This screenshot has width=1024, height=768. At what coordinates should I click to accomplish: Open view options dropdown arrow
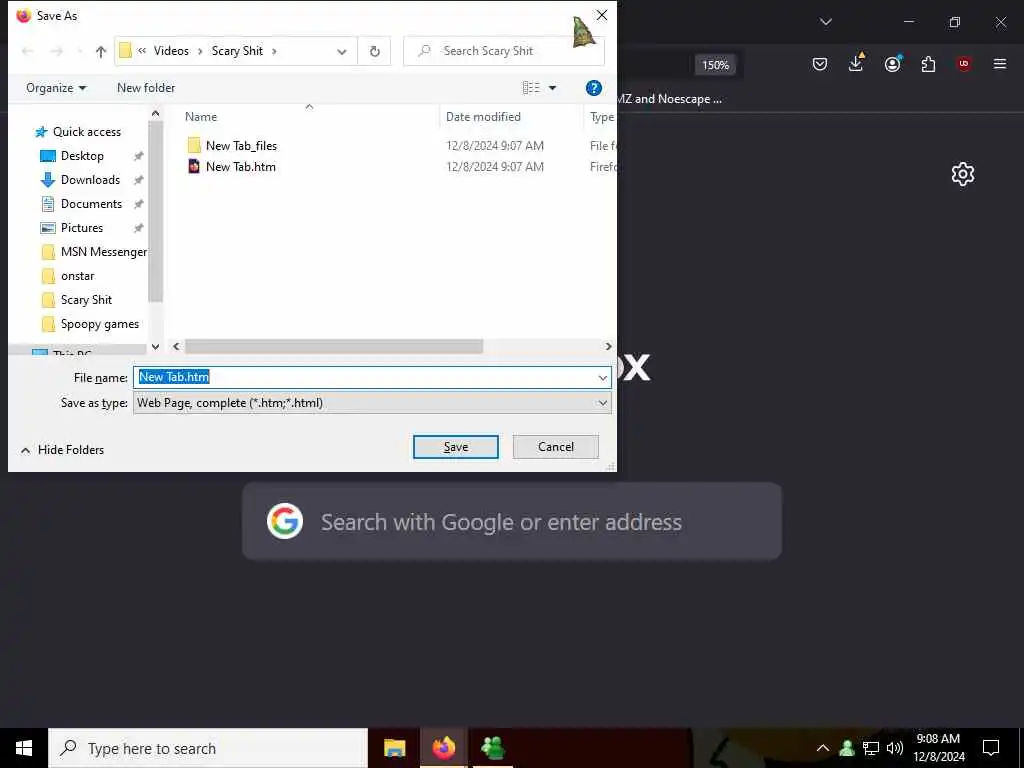pos(552,88)
